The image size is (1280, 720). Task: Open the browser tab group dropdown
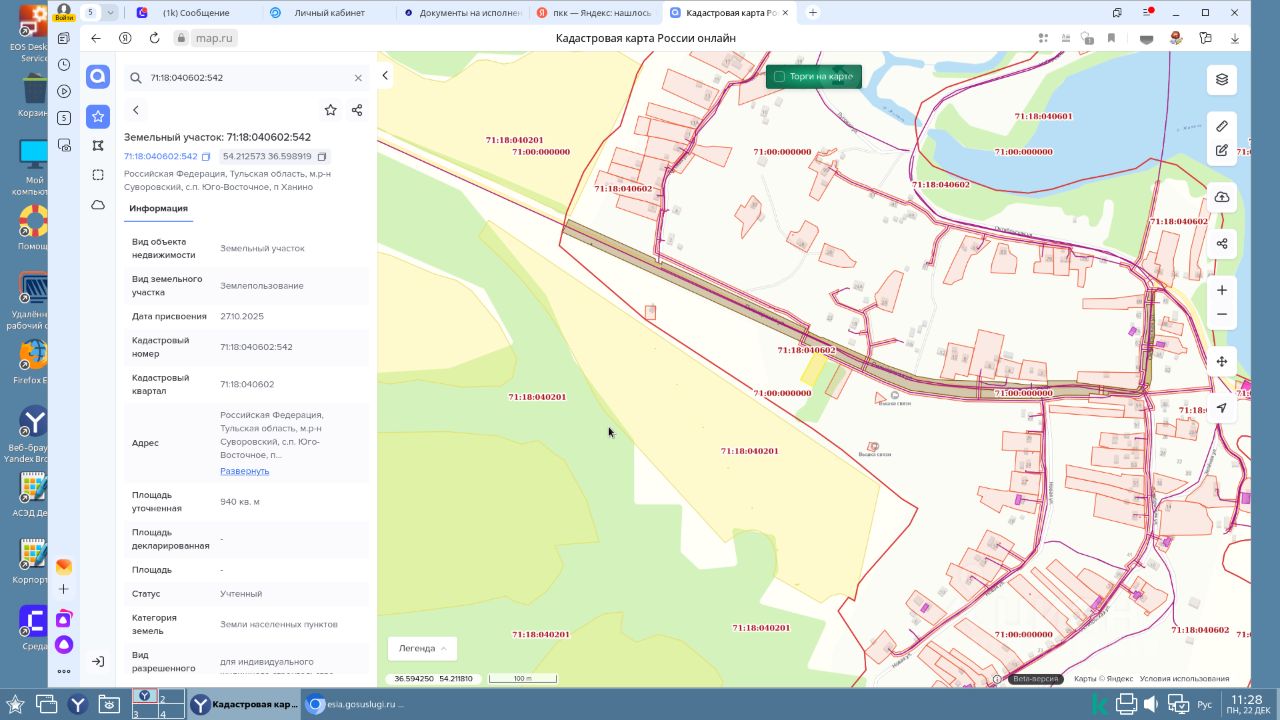click(x=110, y=12)
